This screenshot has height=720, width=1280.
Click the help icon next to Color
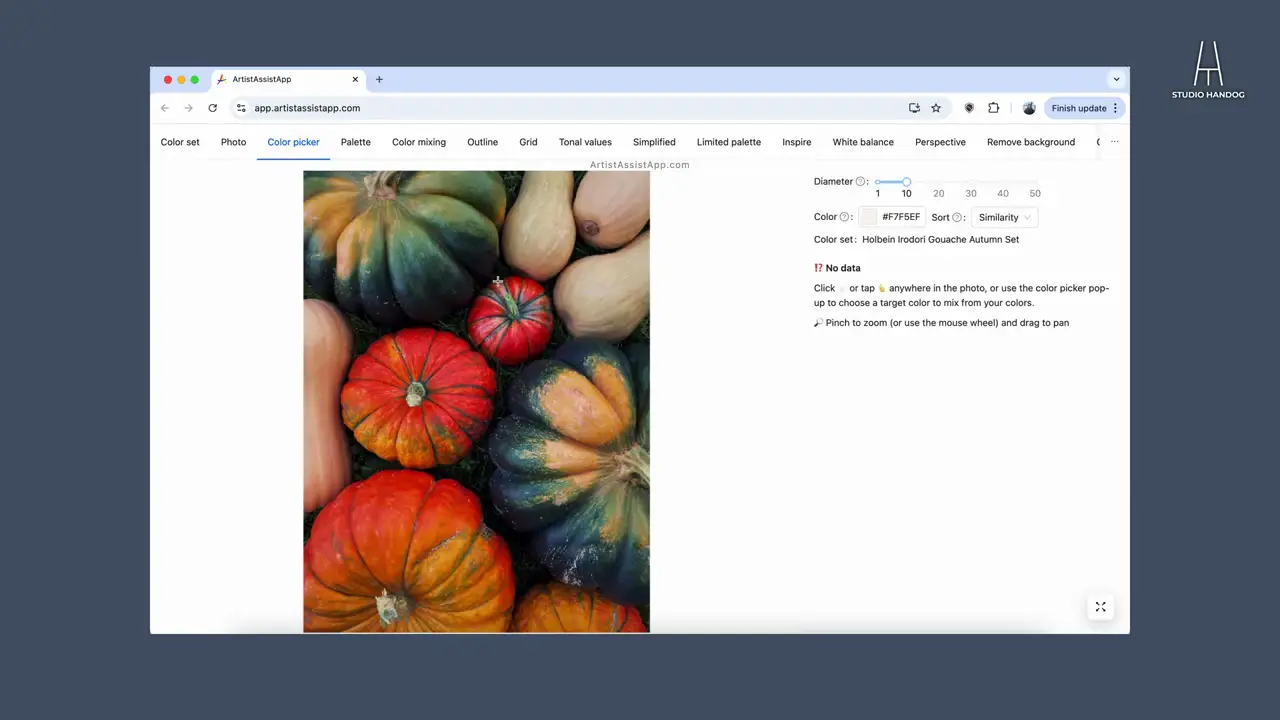[844, 217]
